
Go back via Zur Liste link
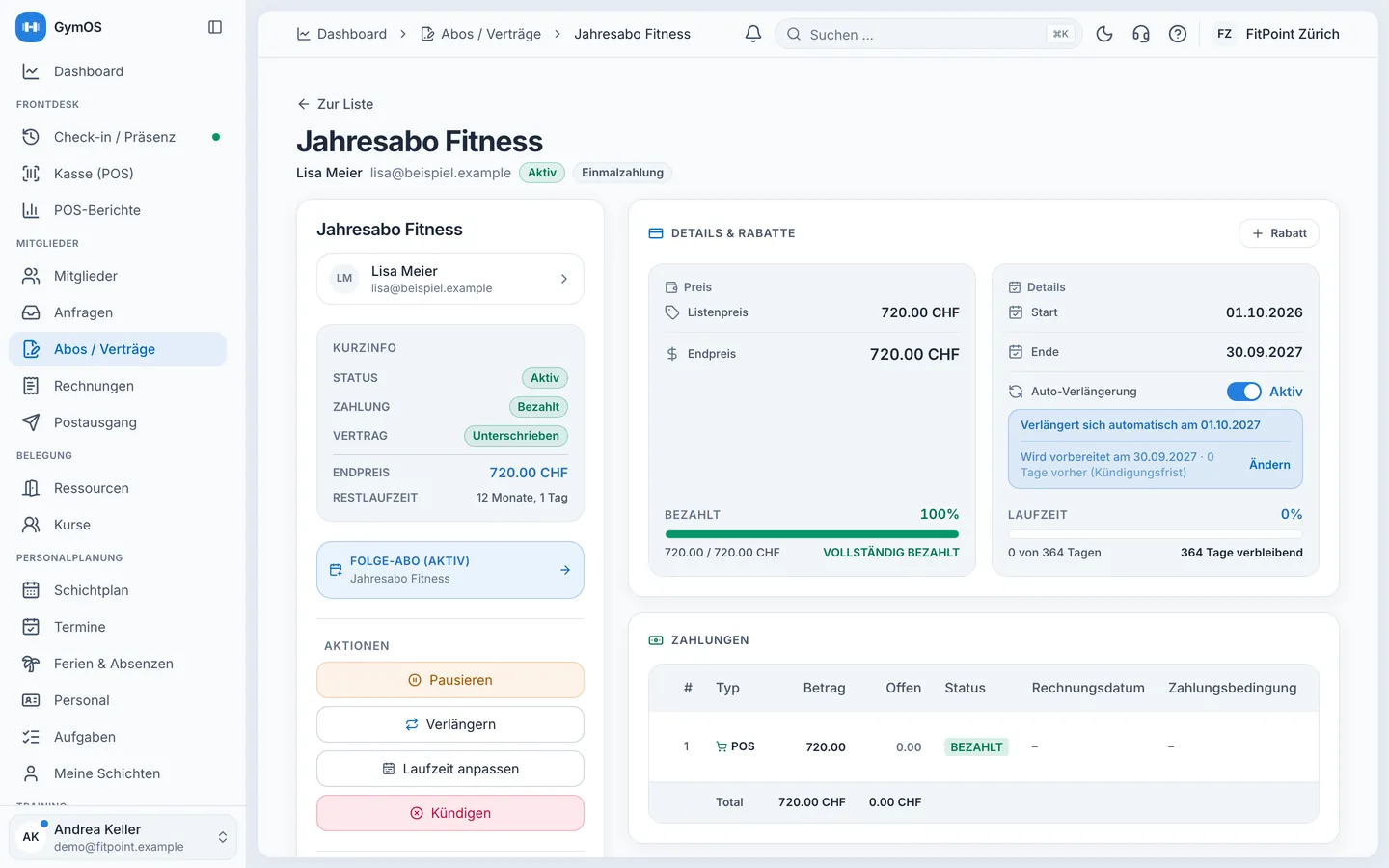335,104
